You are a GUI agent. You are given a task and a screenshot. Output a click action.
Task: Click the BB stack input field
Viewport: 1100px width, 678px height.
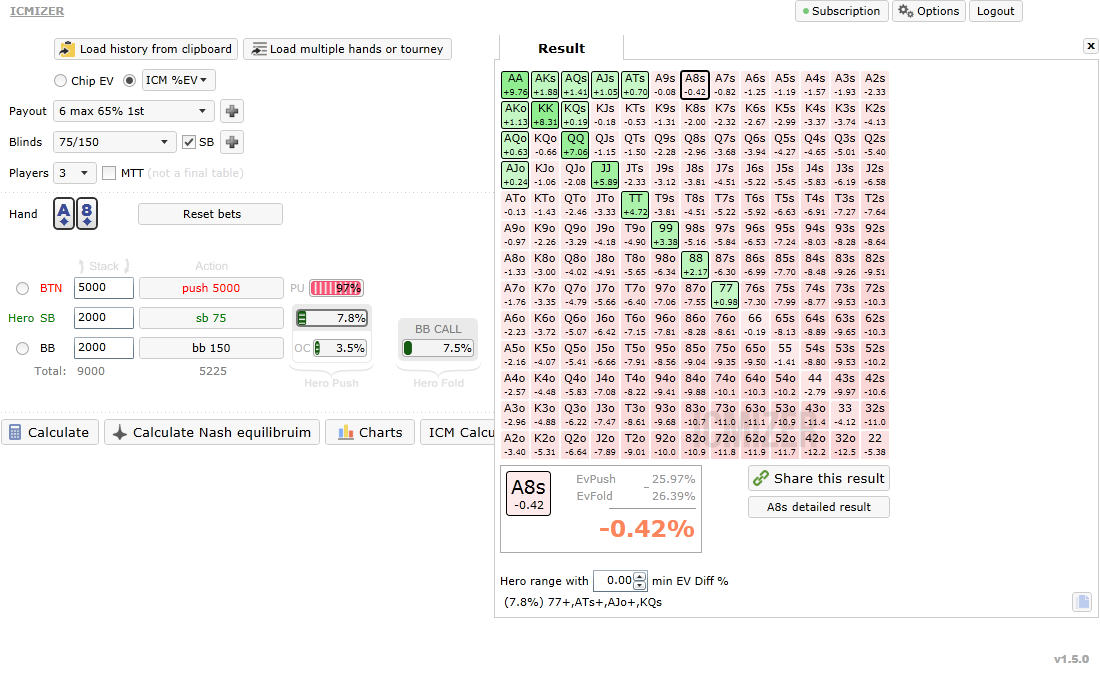click(x=104, y=348)
